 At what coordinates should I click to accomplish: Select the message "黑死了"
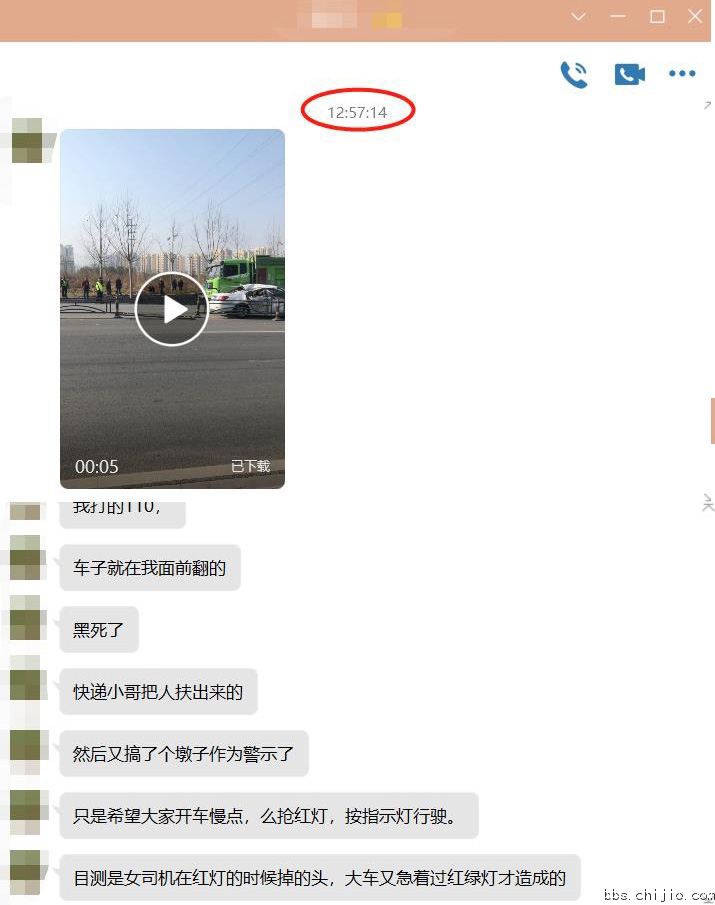[x=99, y=630]
